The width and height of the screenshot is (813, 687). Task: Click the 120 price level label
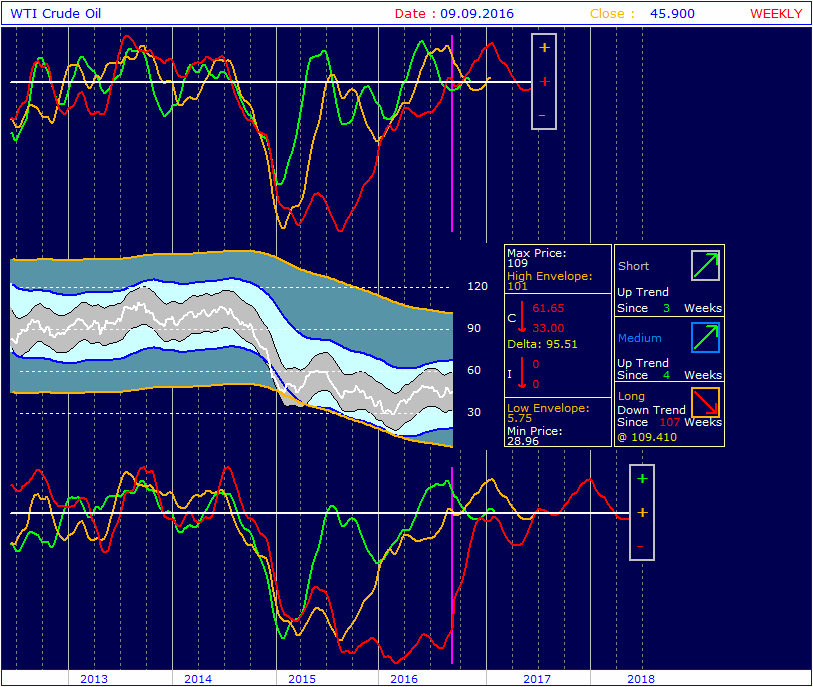click(478, 286)
